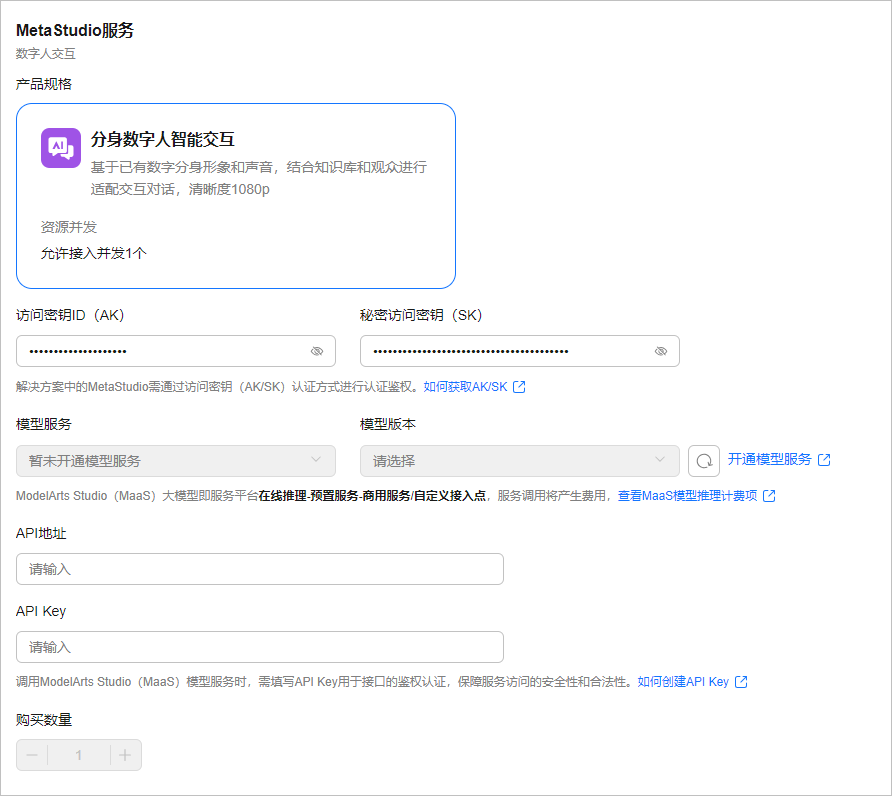
Task: Open the 开通模型服务 link
Action: tap(770, 460)
